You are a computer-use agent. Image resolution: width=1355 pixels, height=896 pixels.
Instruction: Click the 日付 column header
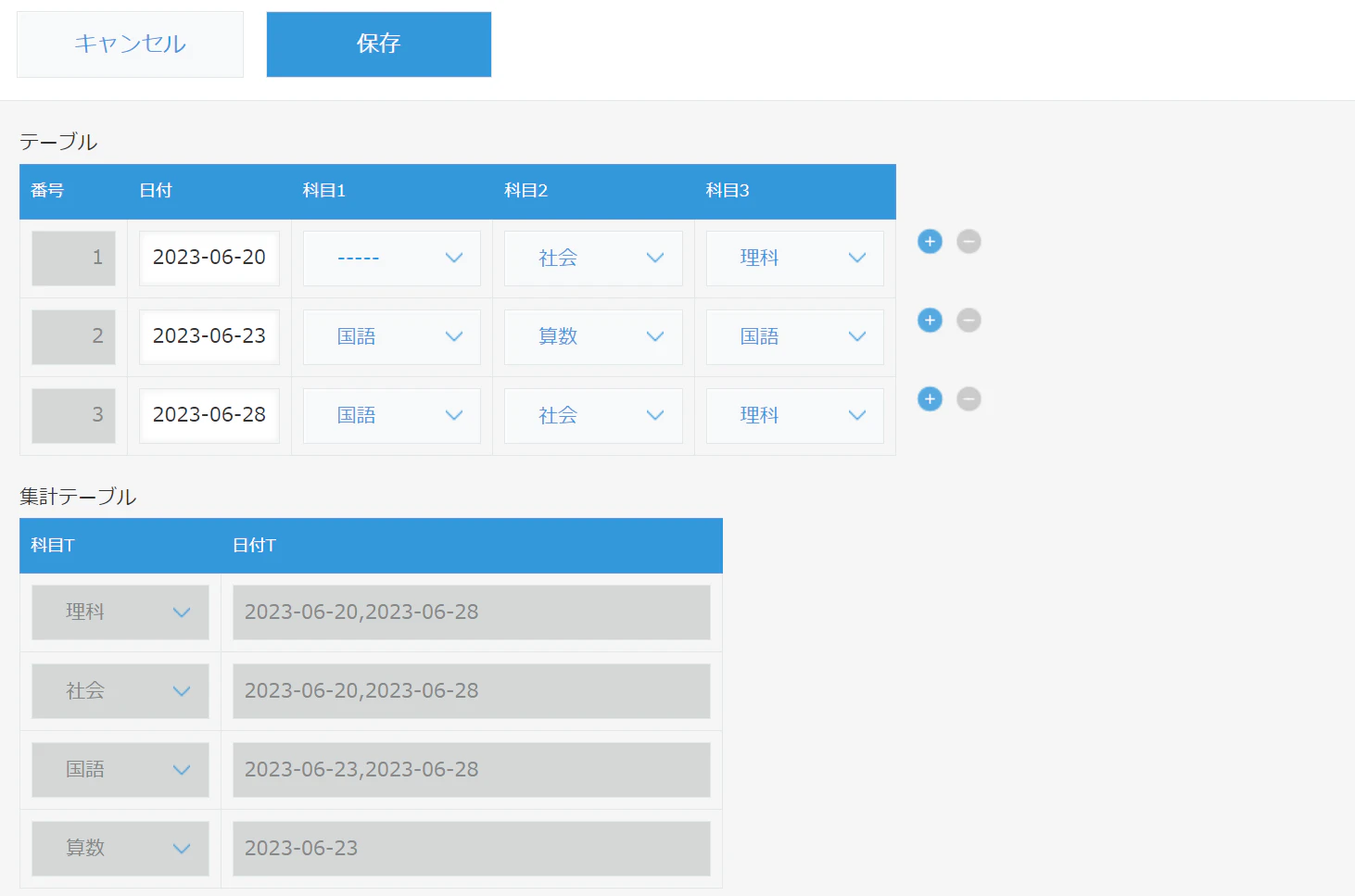(156, 191)
